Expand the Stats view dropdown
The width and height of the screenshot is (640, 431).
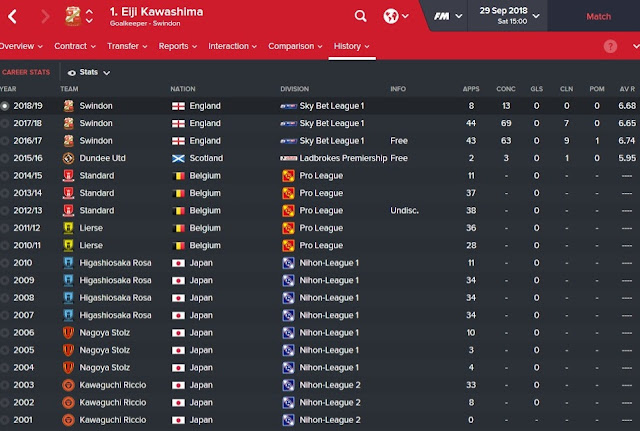[89, 73]
